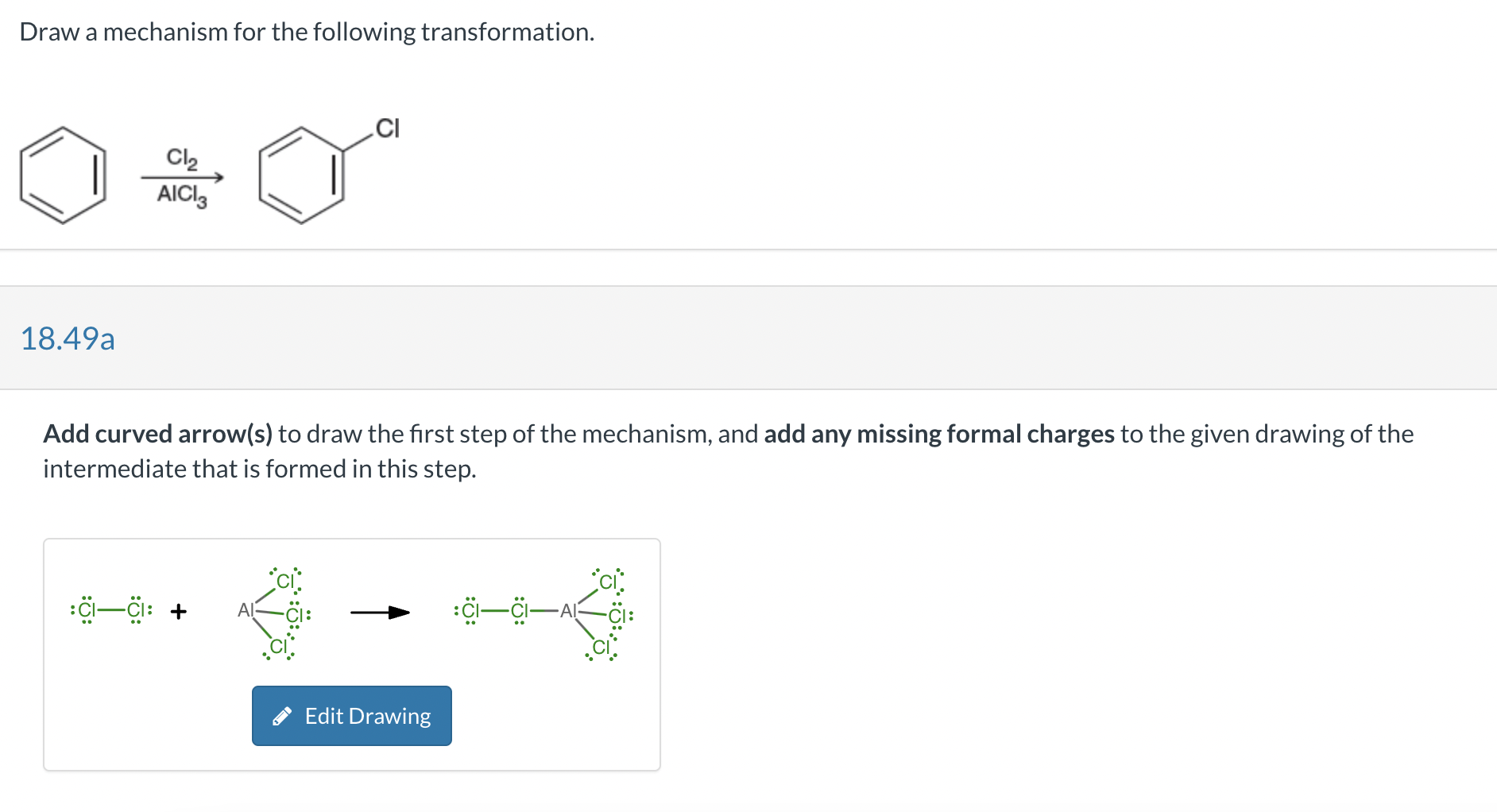Select the 18.49a problem heading
Screen dimensions: 1497x812
(68, 340)
